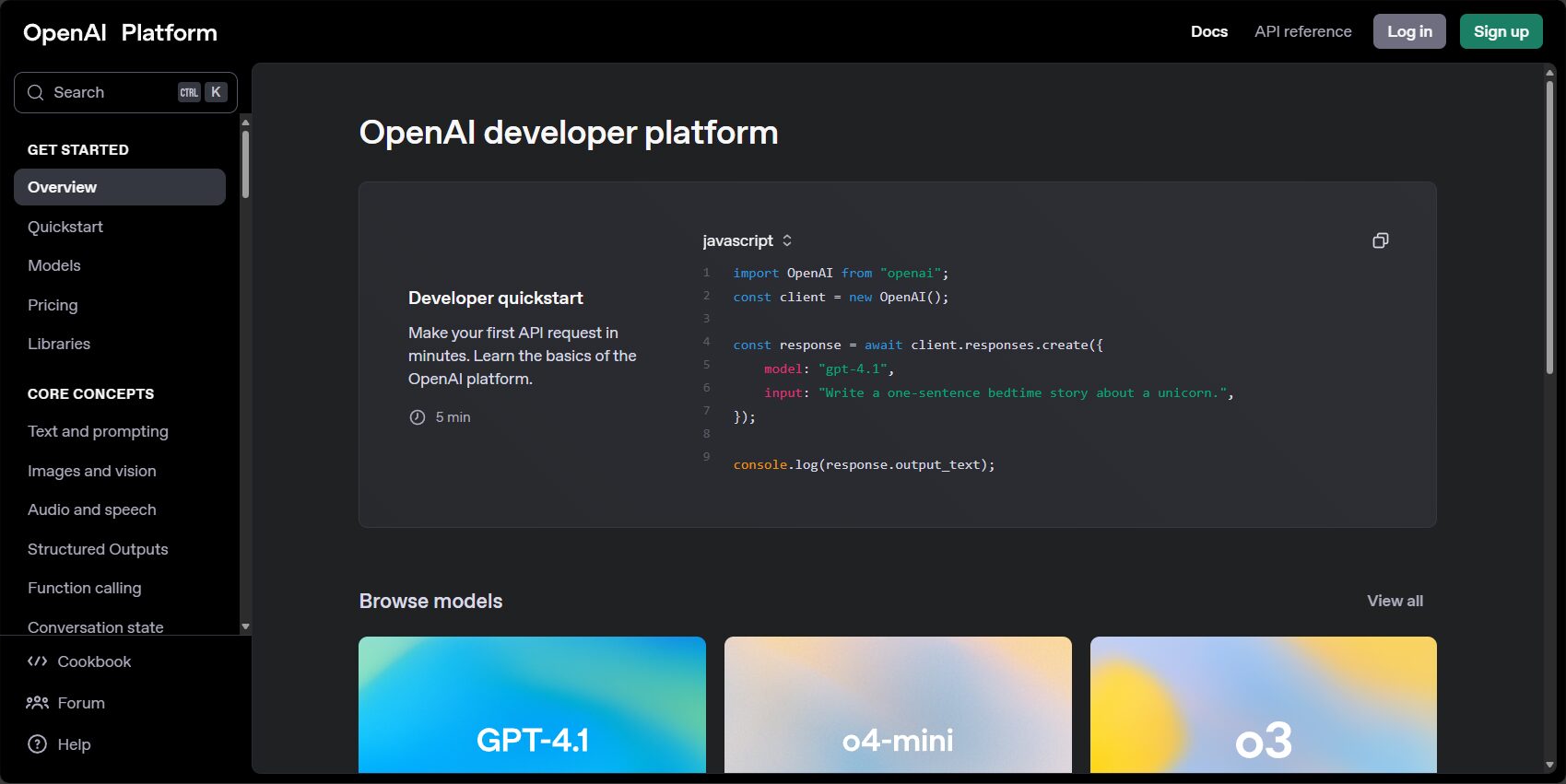
Task: Click the main page scrollbar thumb
Action: [1549, 227]
